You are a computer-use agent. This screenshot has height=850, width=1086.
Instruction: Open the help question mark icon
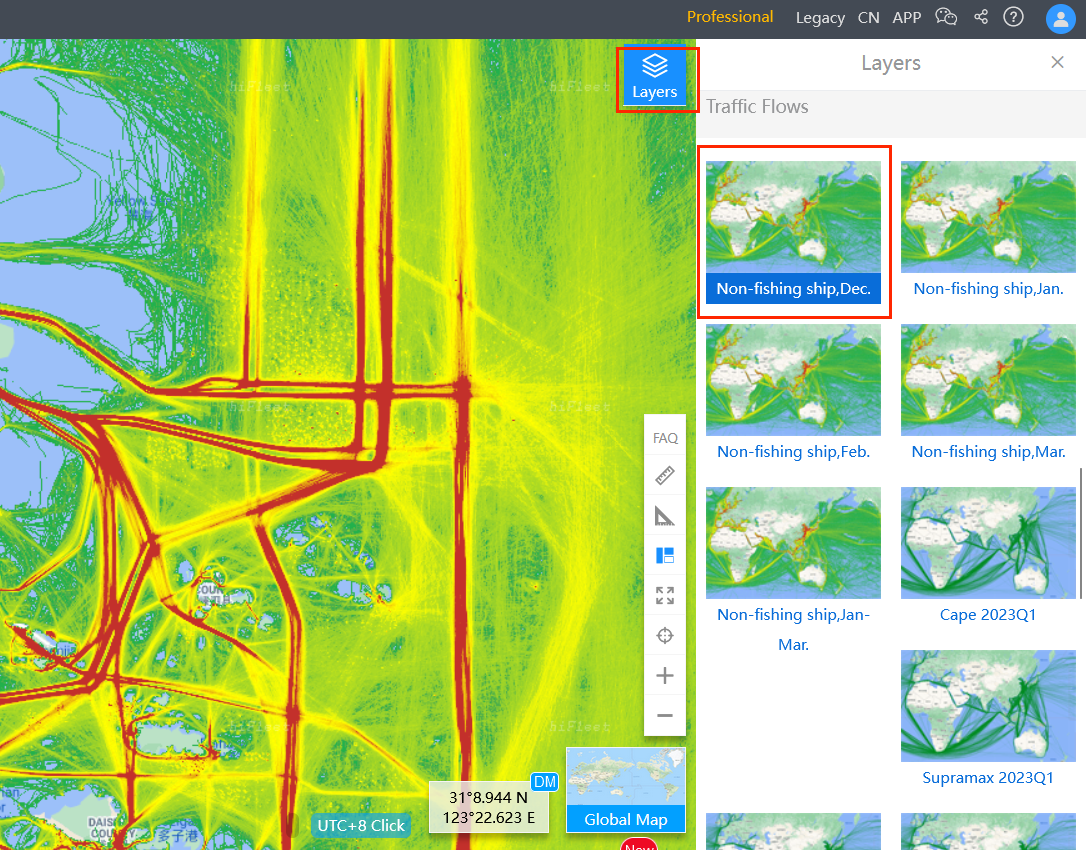[x=1013, y=17]
